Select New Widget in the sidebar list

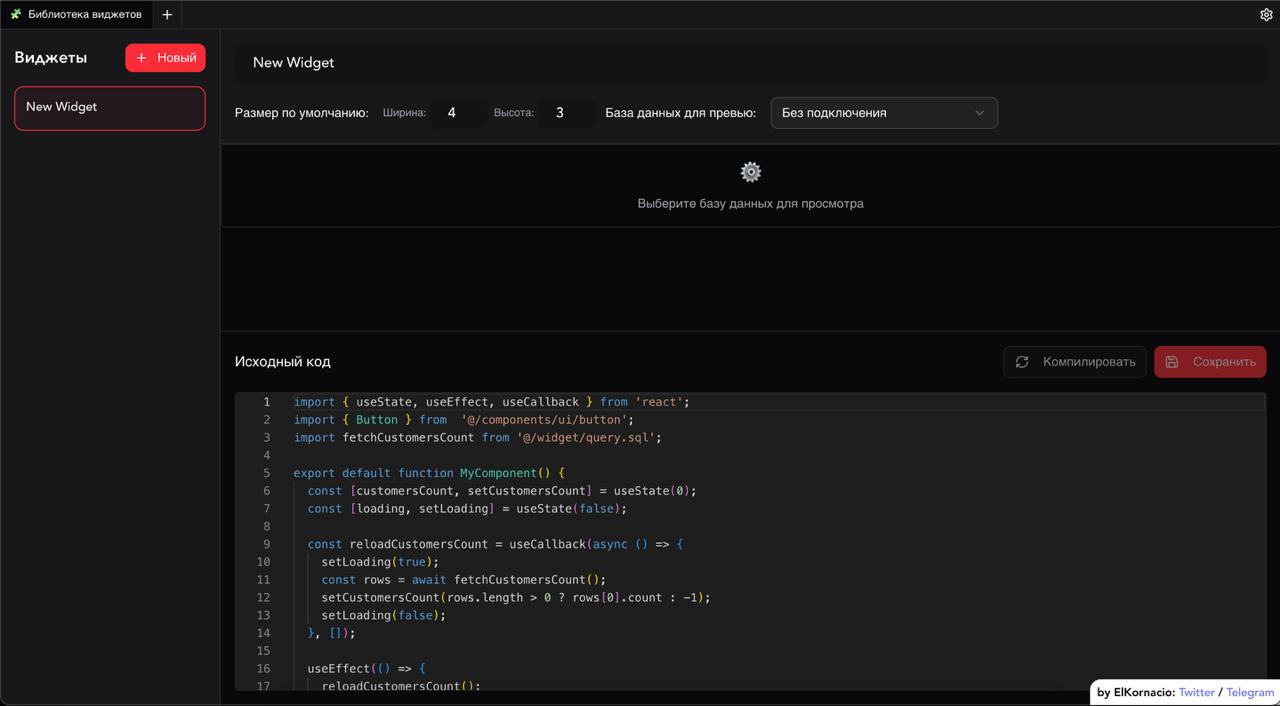[110, 108]
